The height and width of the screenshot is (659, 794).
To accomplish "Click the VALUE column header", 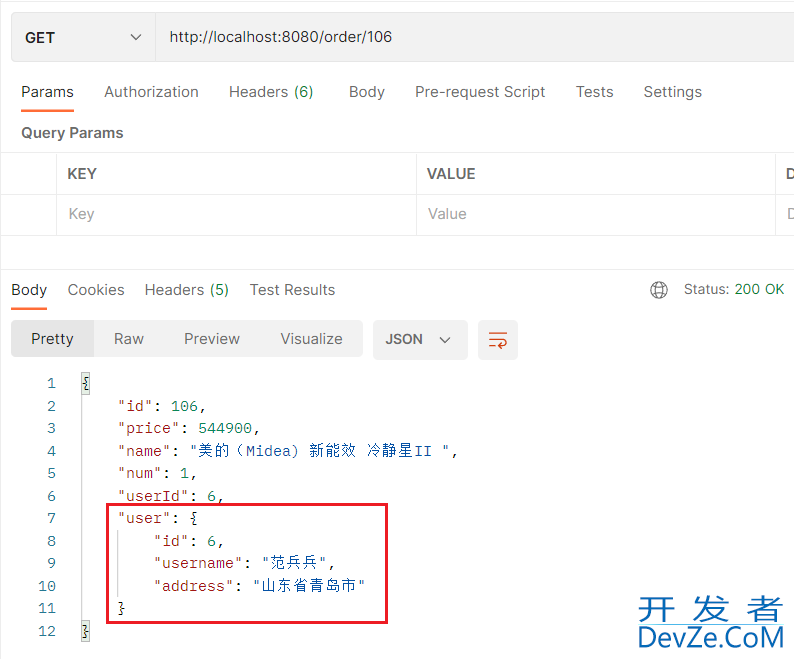I will [x=451, y=174].
